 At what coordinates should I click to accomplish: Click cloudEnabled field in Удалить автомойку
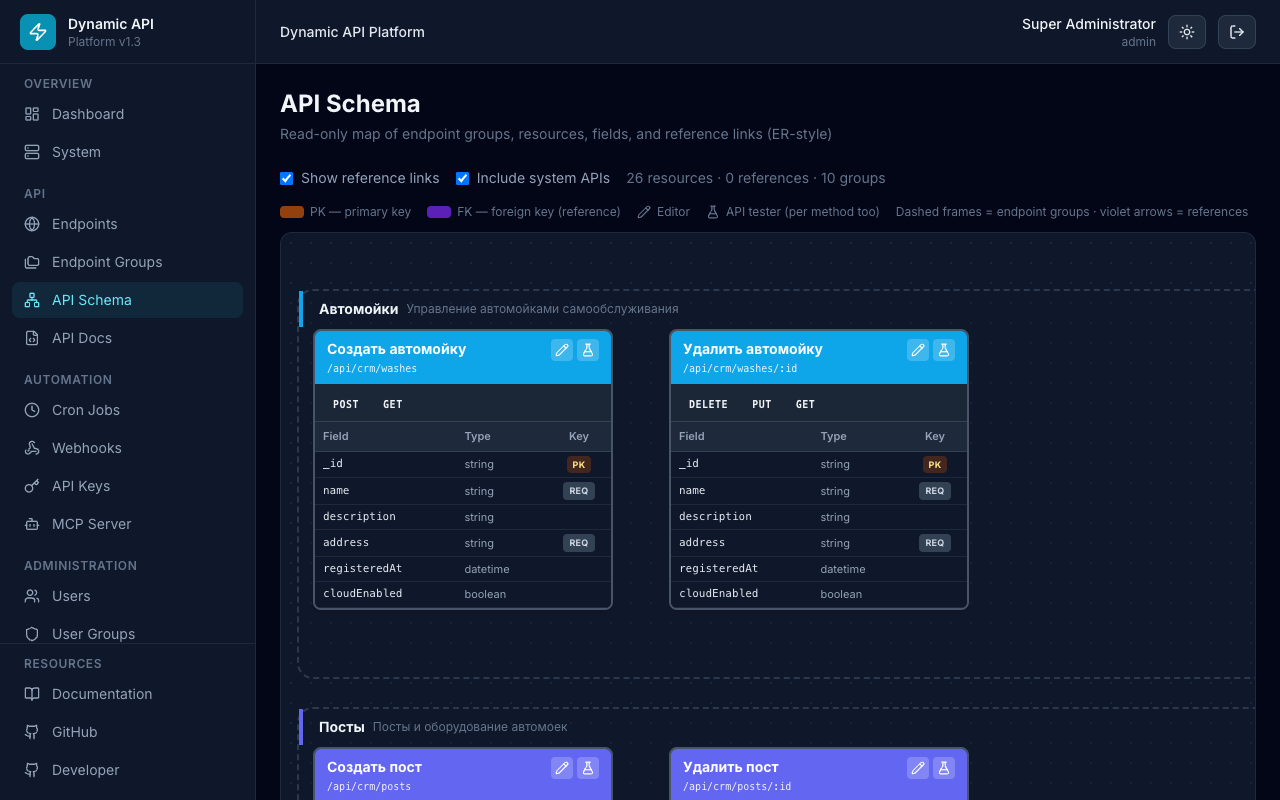coord(718,593)
